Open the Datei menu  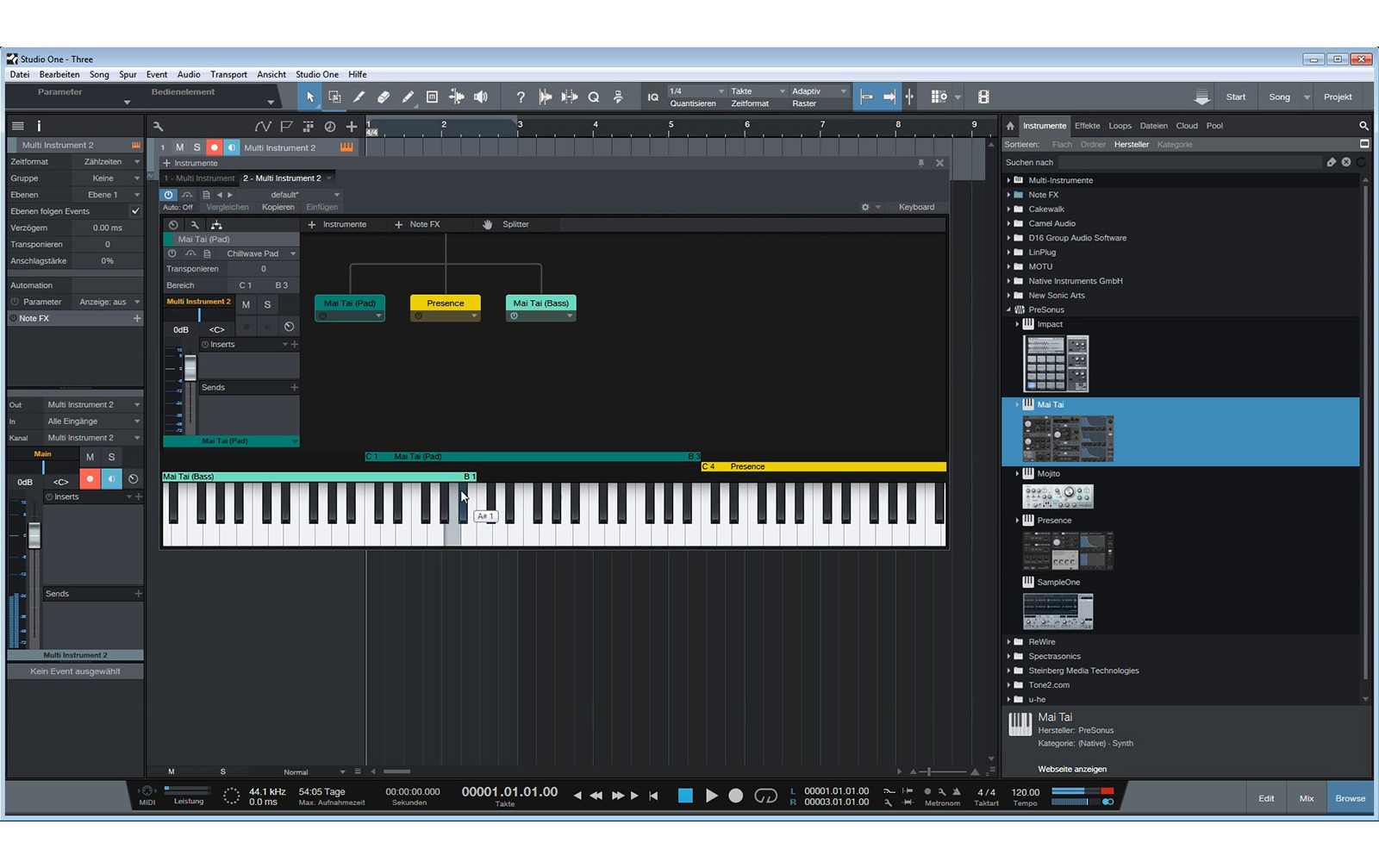(20, 75)
